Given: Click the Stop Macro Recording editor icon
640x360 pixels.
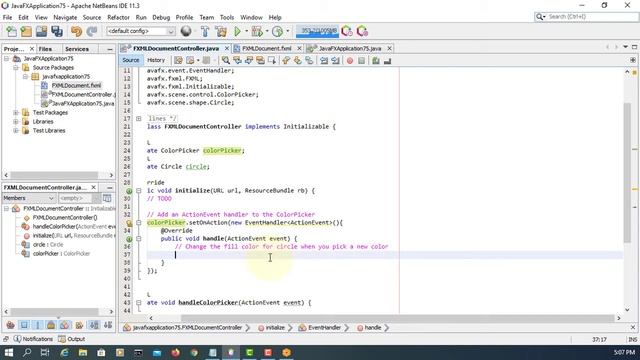Looking at the screenshot, I should [361, 60].
